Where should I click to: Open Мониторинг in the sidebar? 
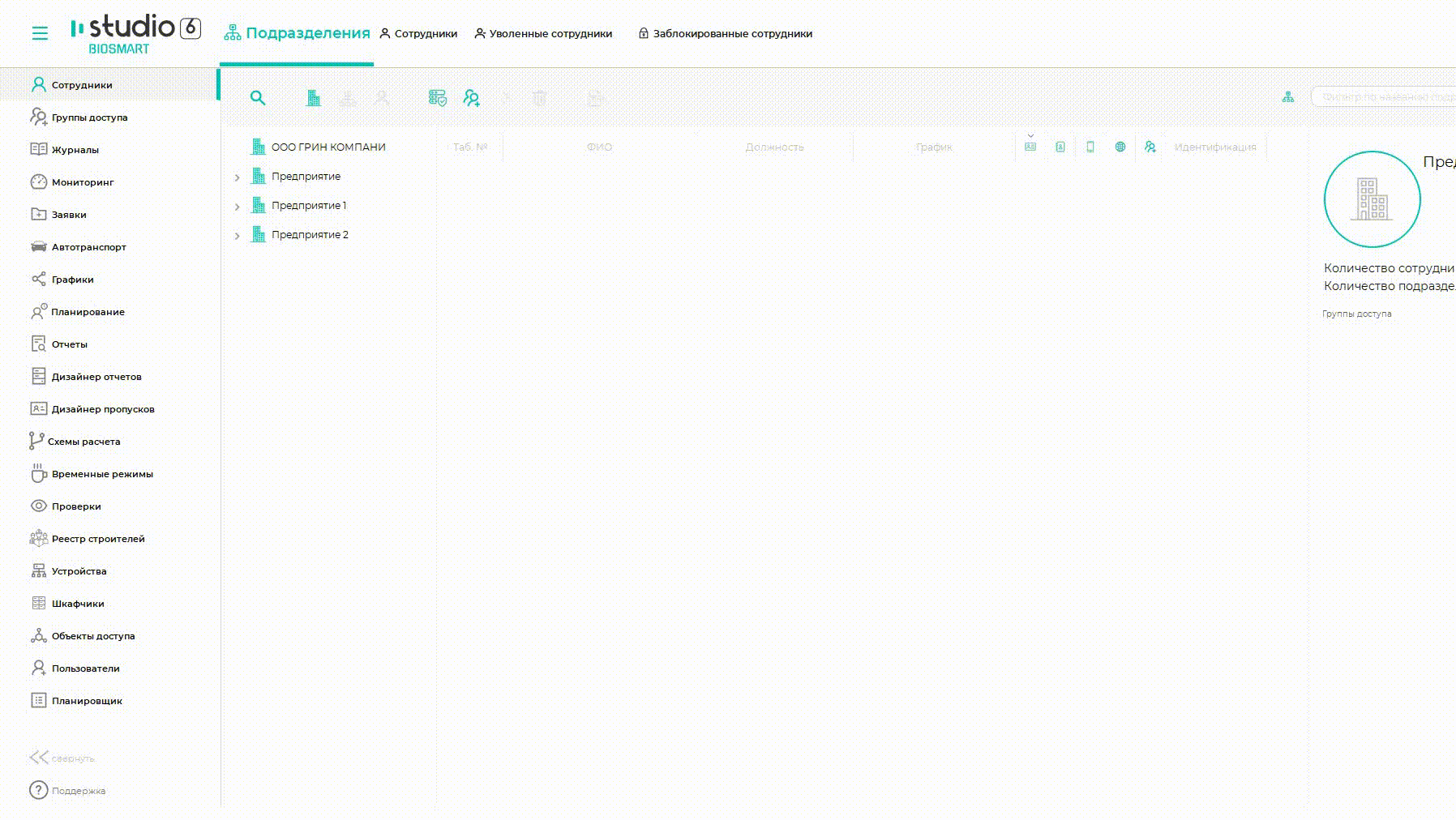82,182
